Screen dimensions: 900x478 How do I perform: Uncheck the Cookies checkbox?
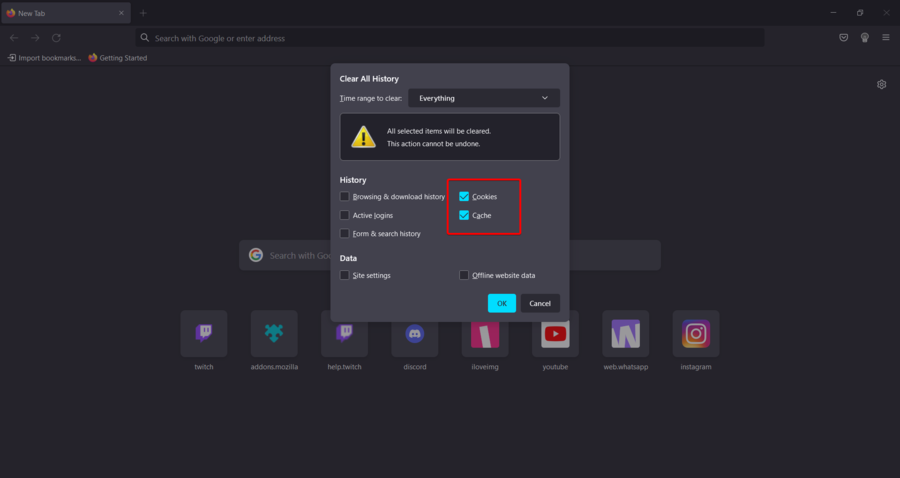(464, 197)
